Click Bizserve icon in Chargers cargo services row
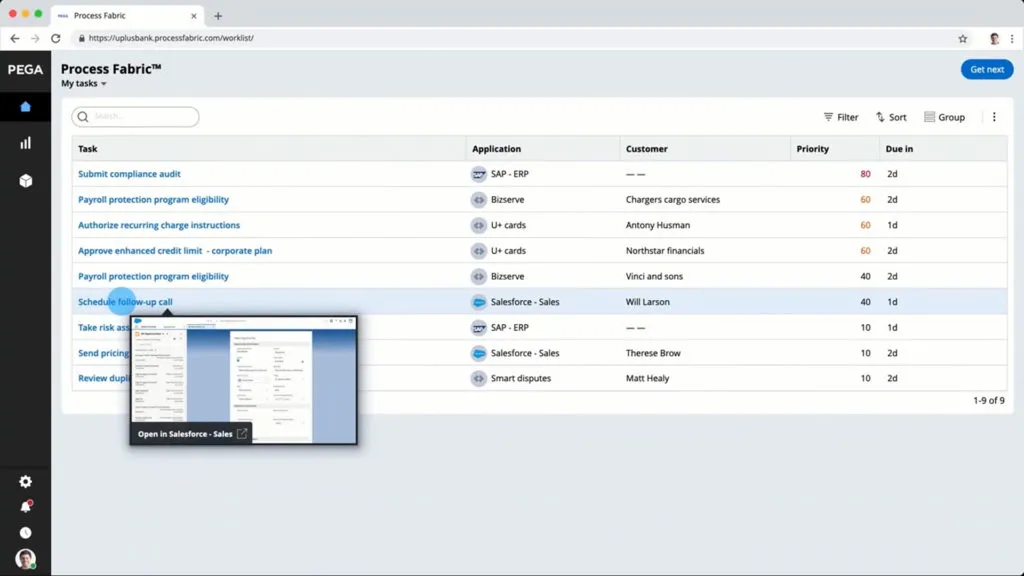Image resolution: width=1024 pixels, height=576 pixels. [479, 200]
